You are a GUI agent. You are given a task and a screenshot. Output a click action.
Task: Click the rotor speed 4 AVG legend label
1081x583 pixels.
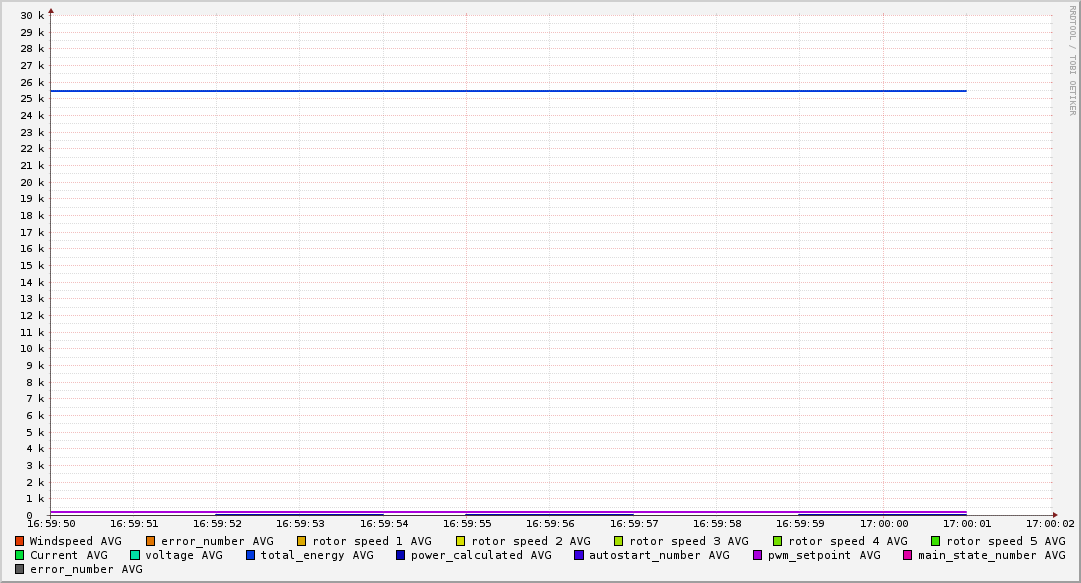[847, 541]
